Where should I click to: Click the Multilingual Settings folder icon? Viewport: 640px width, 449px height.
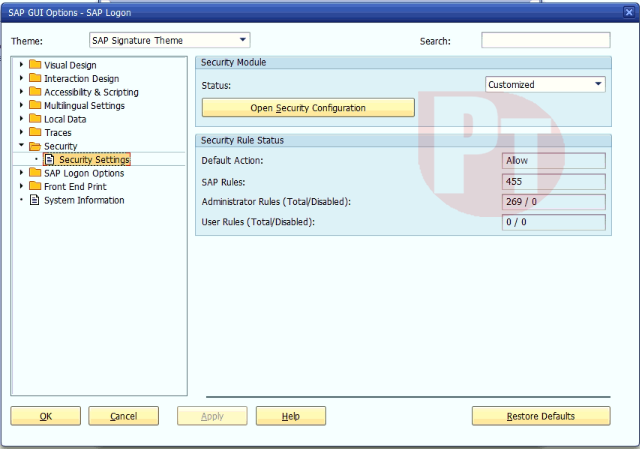click(35, 105)
